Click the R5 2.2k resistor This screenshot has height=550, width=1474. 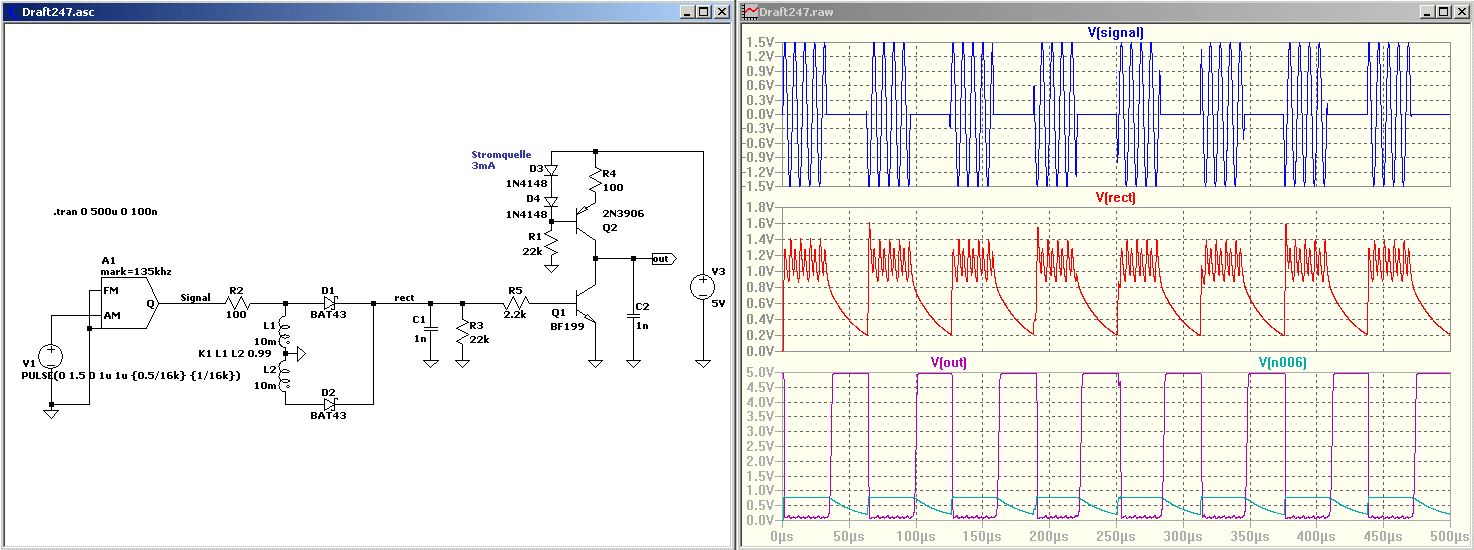(516, 302)
